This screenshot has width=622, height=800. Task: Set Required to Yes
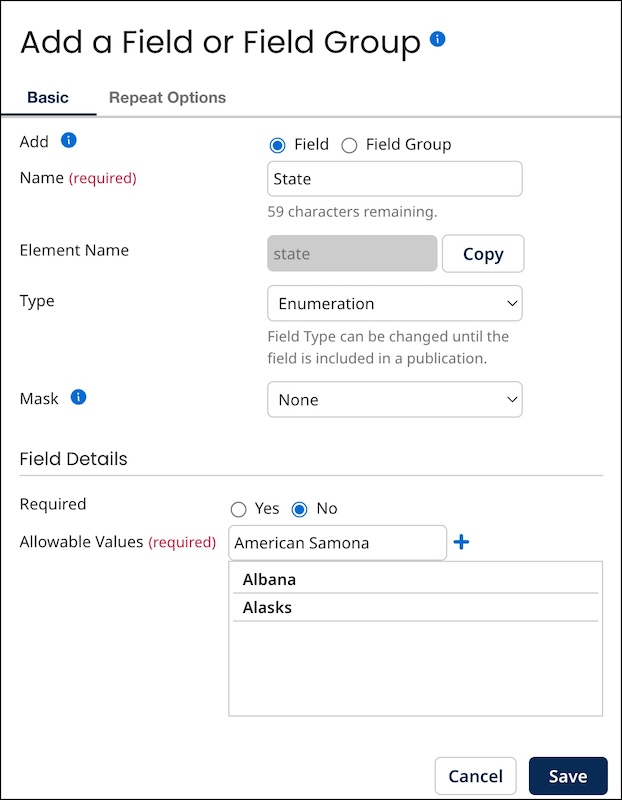238,509
